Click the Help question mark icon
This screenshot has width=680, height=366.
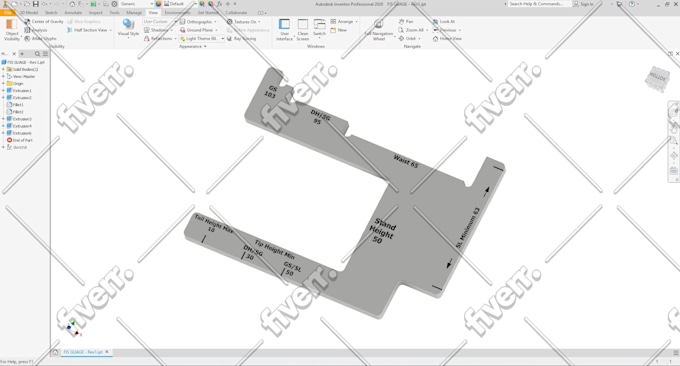point(632,4)
